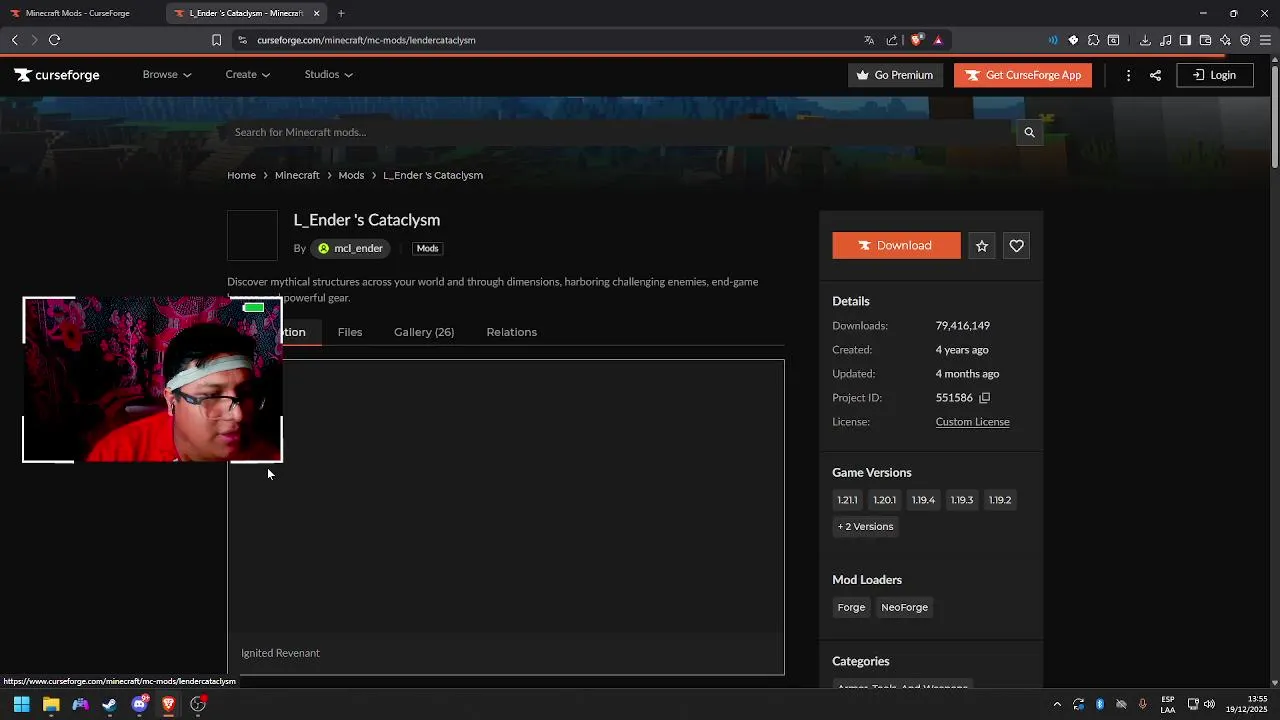Click the search magnifier button
Viewport: 1280px width, 720px height.
(1029, 132)
